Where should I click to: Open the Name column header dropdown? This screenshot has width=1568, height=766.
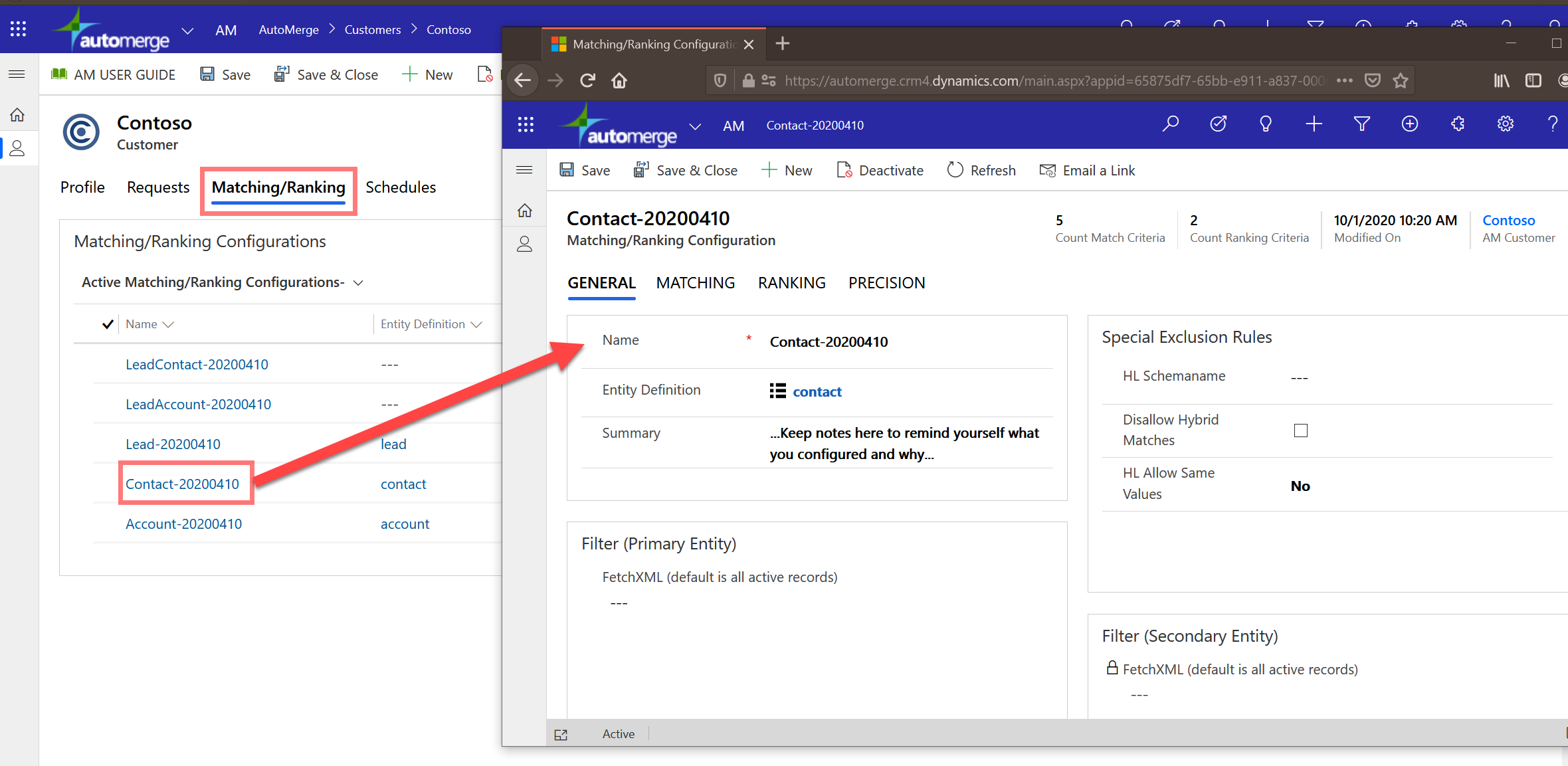149,324
